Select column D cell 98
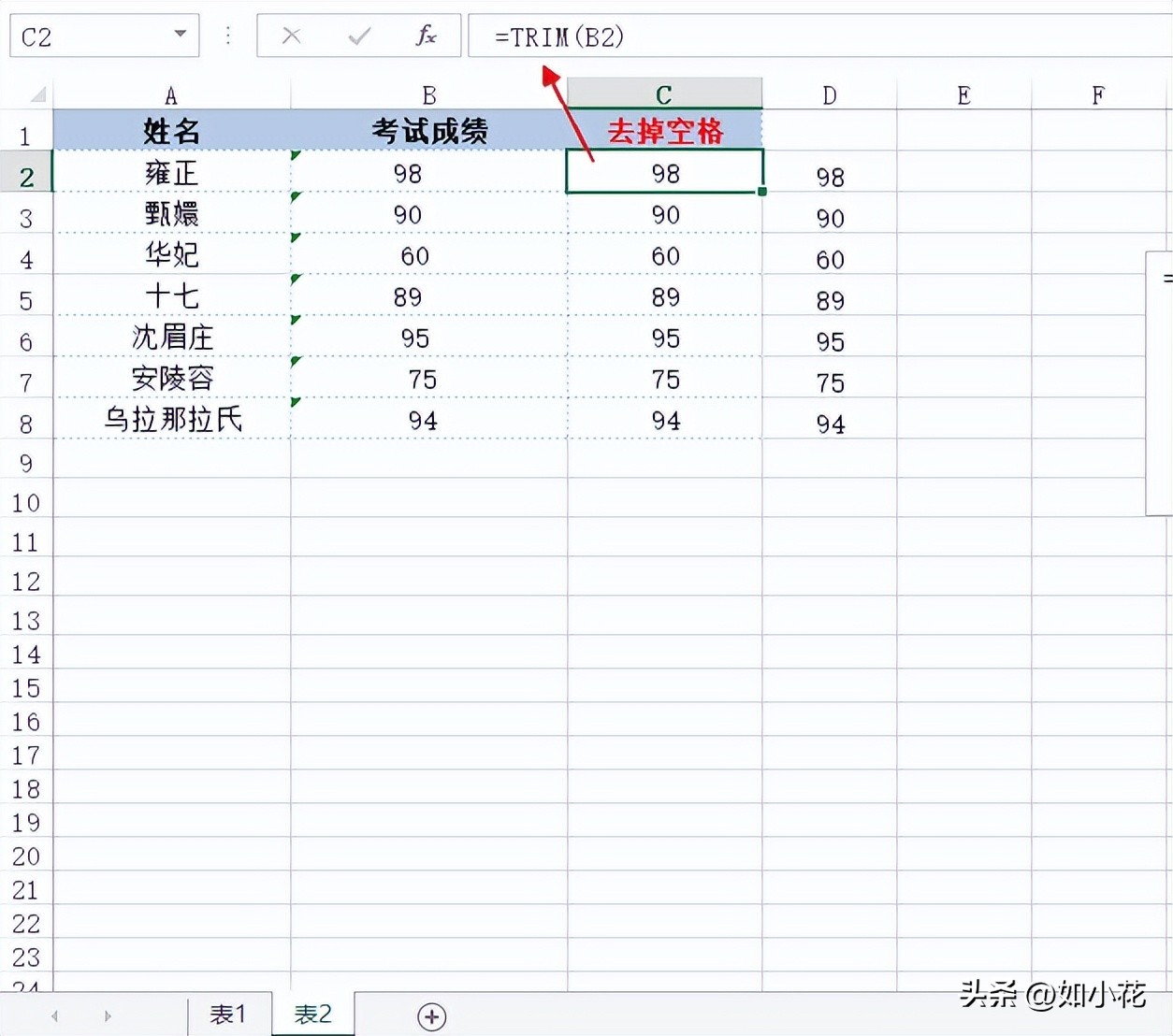Viewport: 1173px width, 1036px height. click(830, 173)
